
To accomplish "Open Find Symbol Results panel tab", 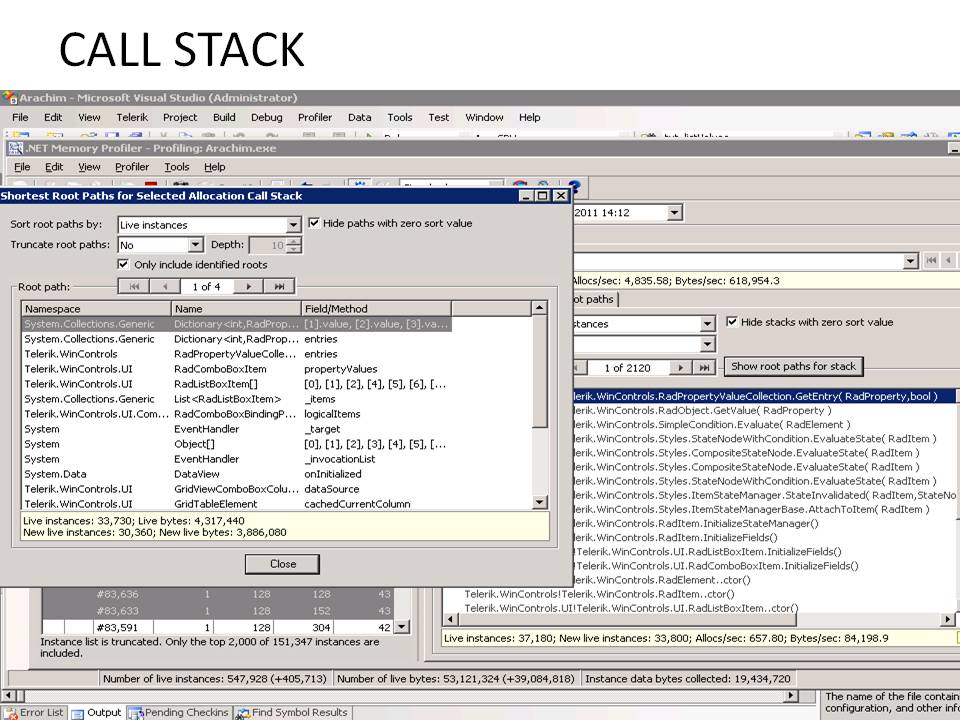I will [293, 713].
